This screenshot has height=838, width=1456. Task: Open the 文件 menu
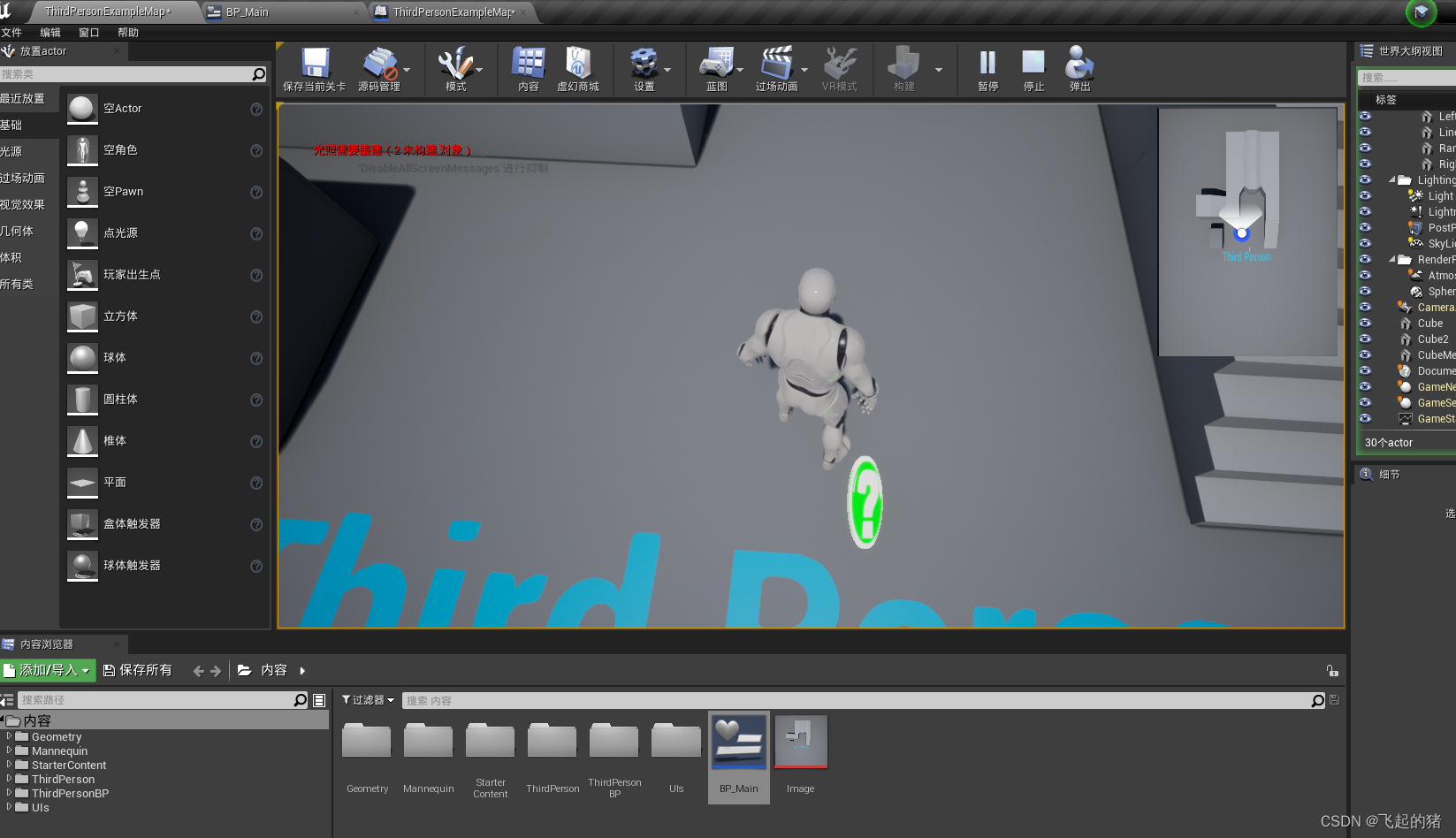tap(11, 33)
